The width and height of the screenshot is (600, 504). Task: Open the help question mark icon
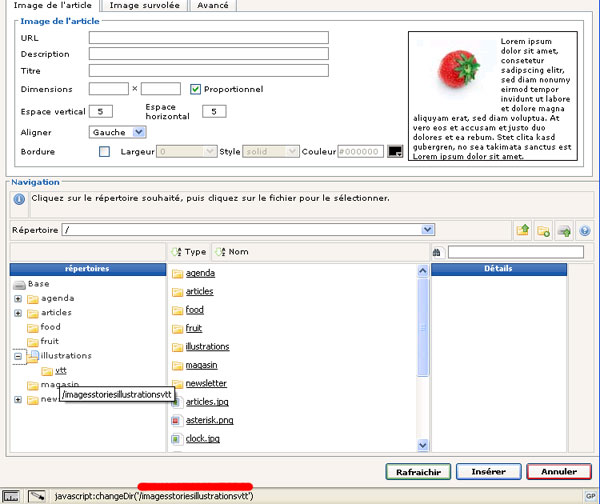pos(584,230)
